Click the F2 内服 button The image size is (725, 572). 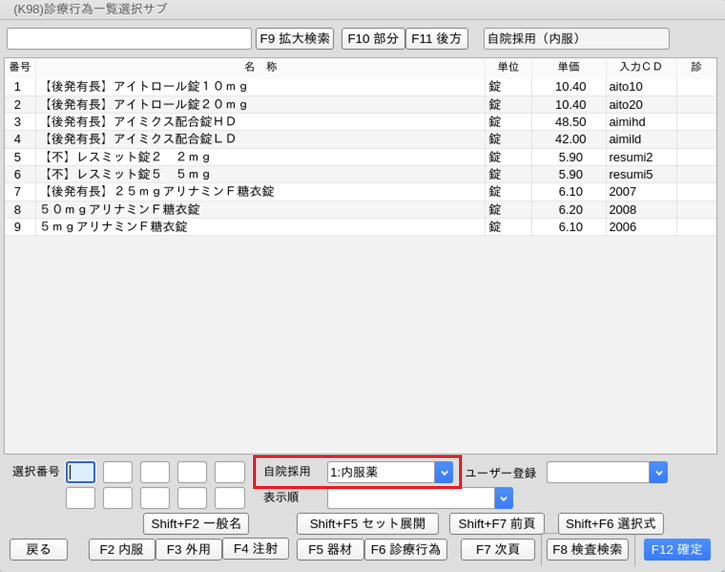[121, 549]
